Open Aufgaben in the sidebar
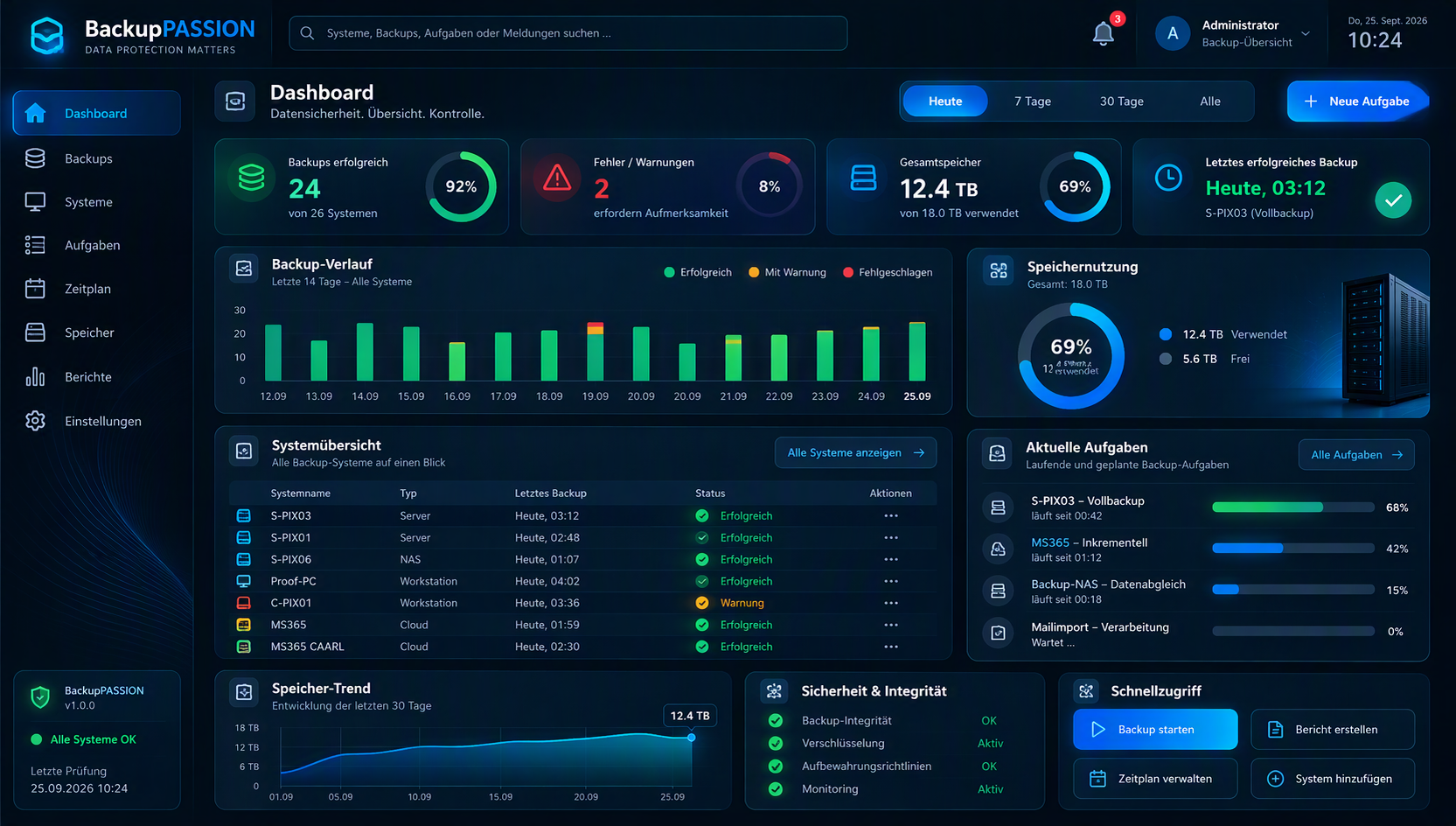Image resolution: width=1456 pixels, height=826 pixels. click(96, 245)
